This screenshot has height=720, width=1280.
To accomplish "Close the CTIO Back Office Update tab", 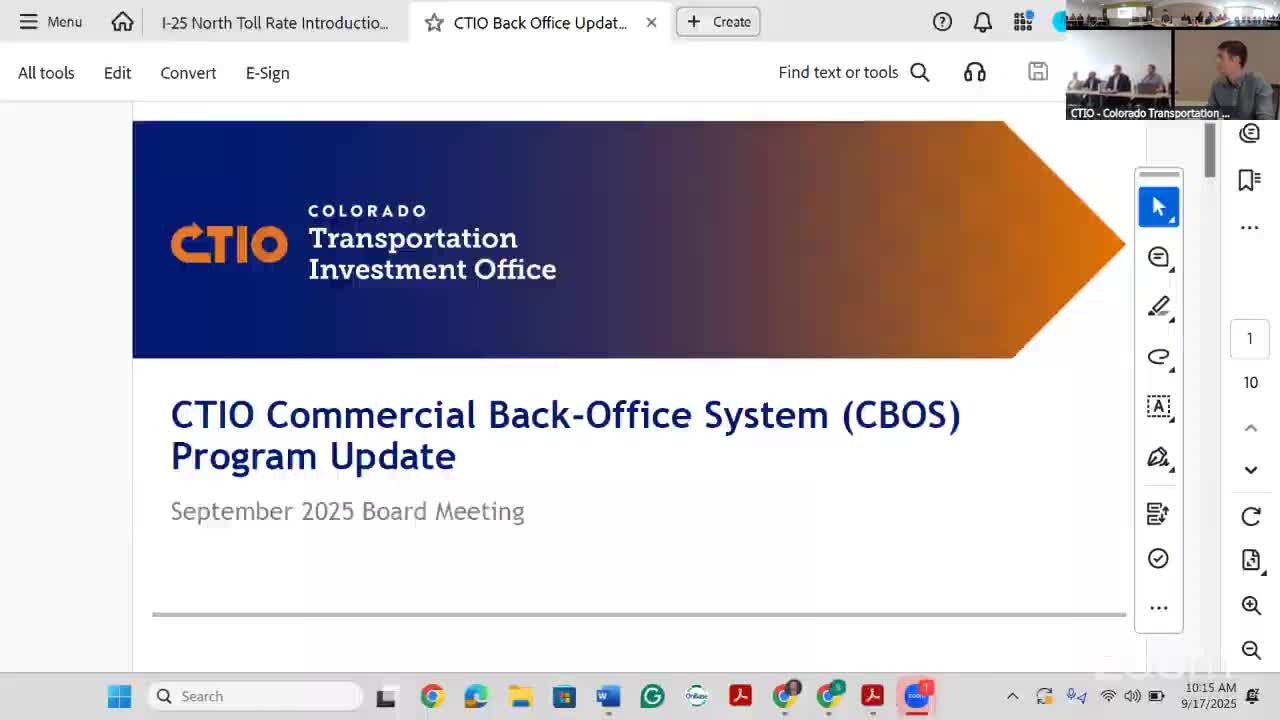I will (x=651, y=22).
